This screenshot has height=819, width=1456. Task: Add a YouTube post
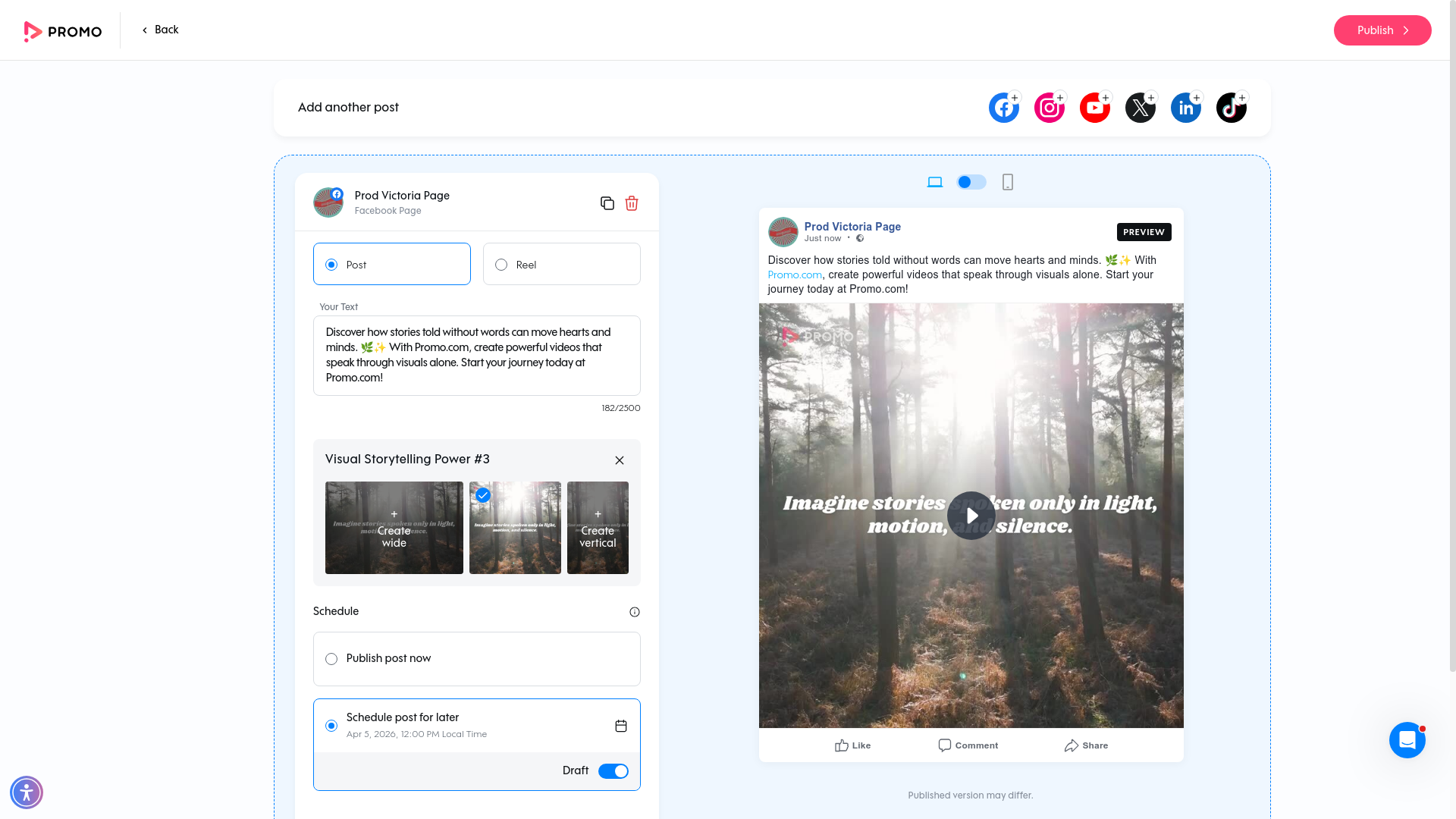(1094, 108)
